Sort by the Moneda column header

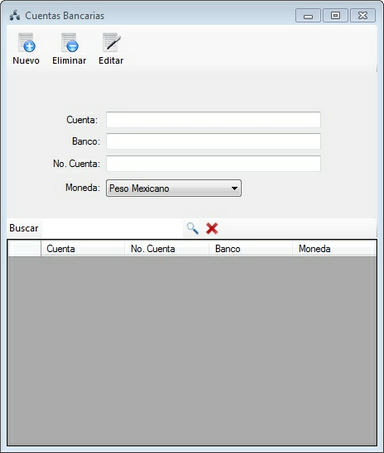pyautogui.click(x=334, y=249)
